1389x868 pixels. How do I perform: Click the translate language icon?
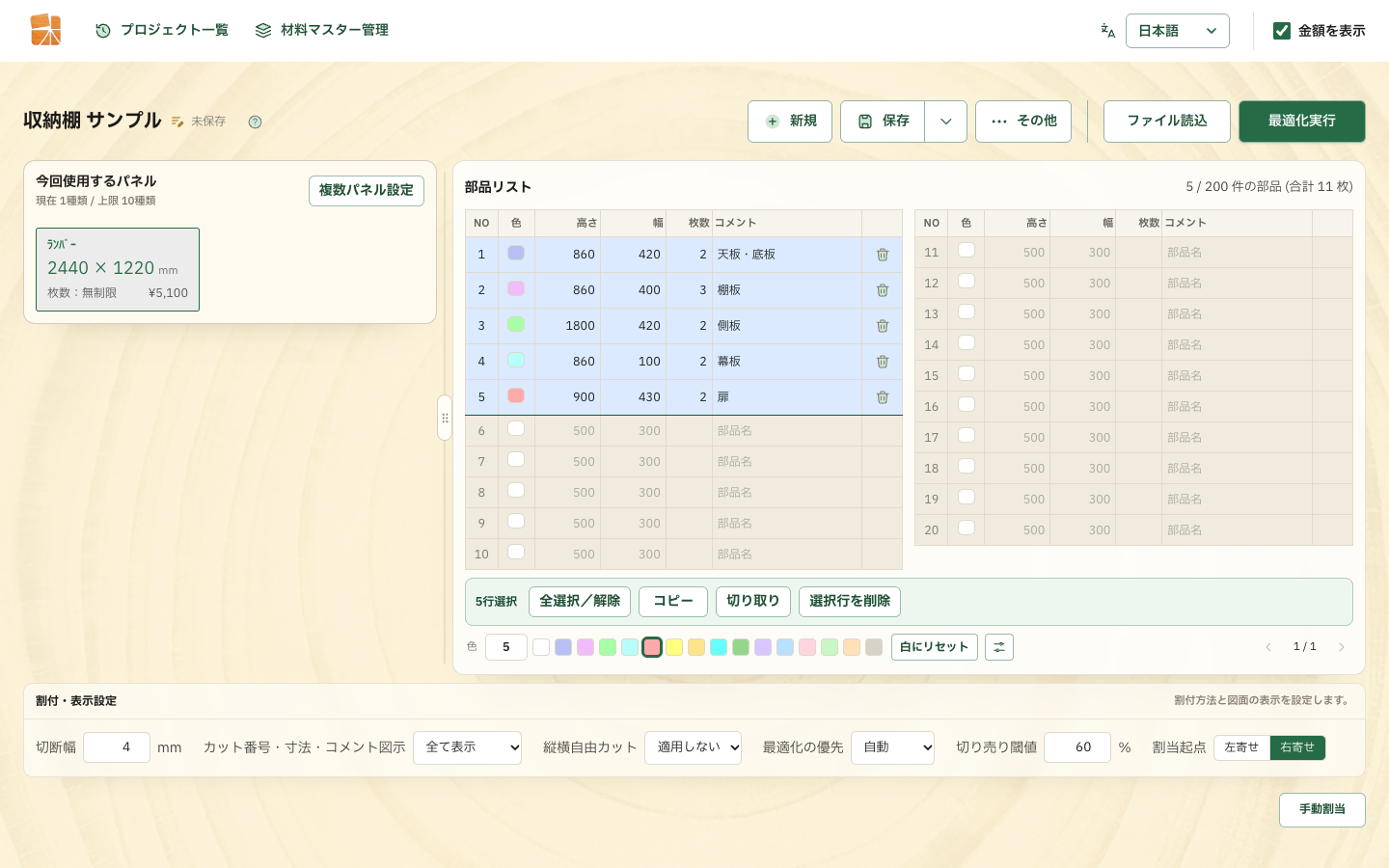[1108, 31]
